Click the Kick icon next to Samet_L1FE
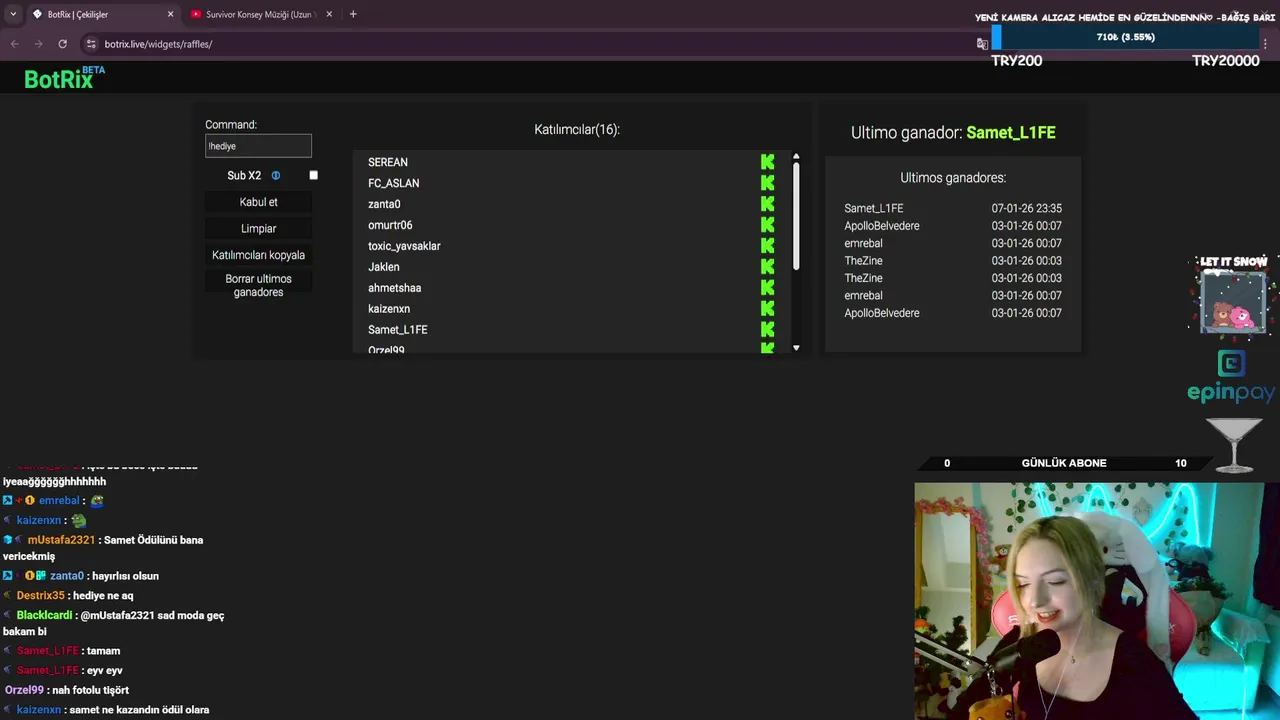Screen dimensions: 1280x720 click(x=767, y=330)
